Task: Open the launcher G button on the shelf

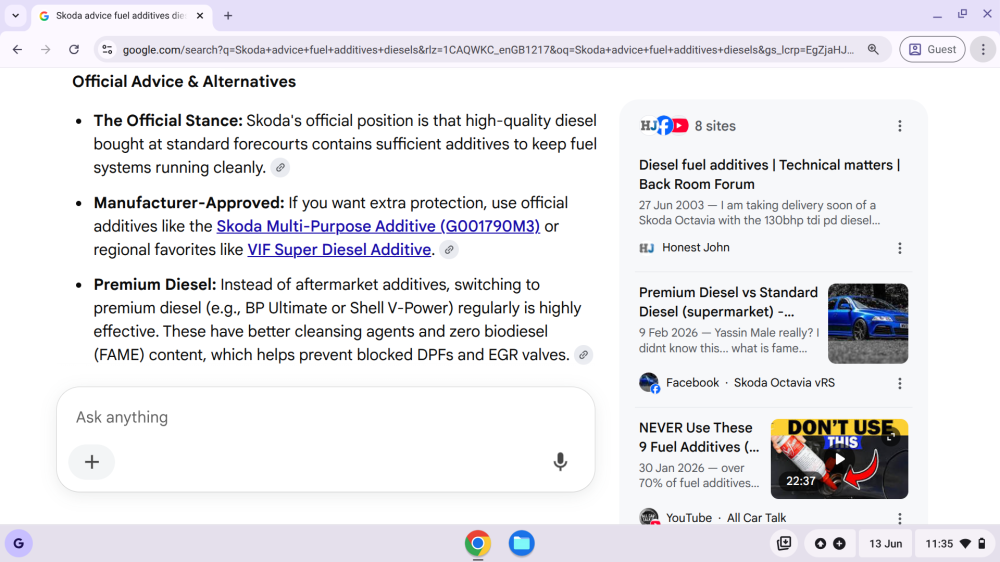Action: click(18, 544)
